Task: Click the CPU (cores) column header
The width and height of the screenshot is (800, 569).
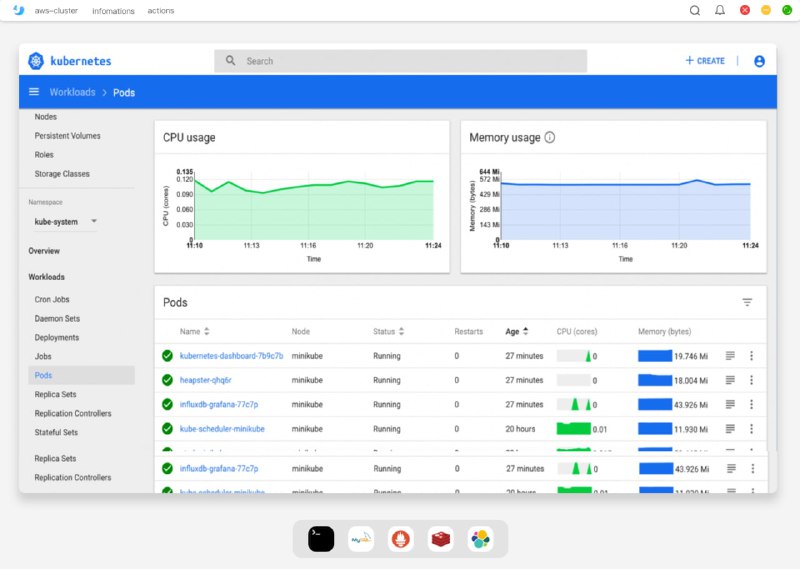Action: click(x=577, y=331)
